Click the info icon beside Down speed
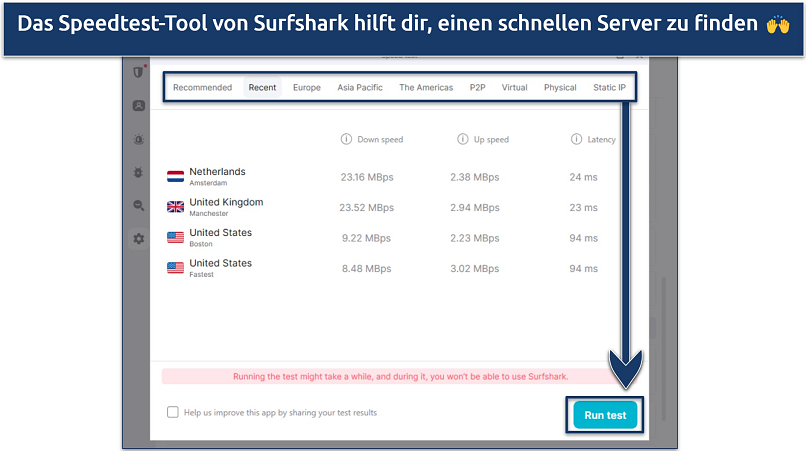The image size is (806, 451). pyautogui.click(x=346, y=140)
